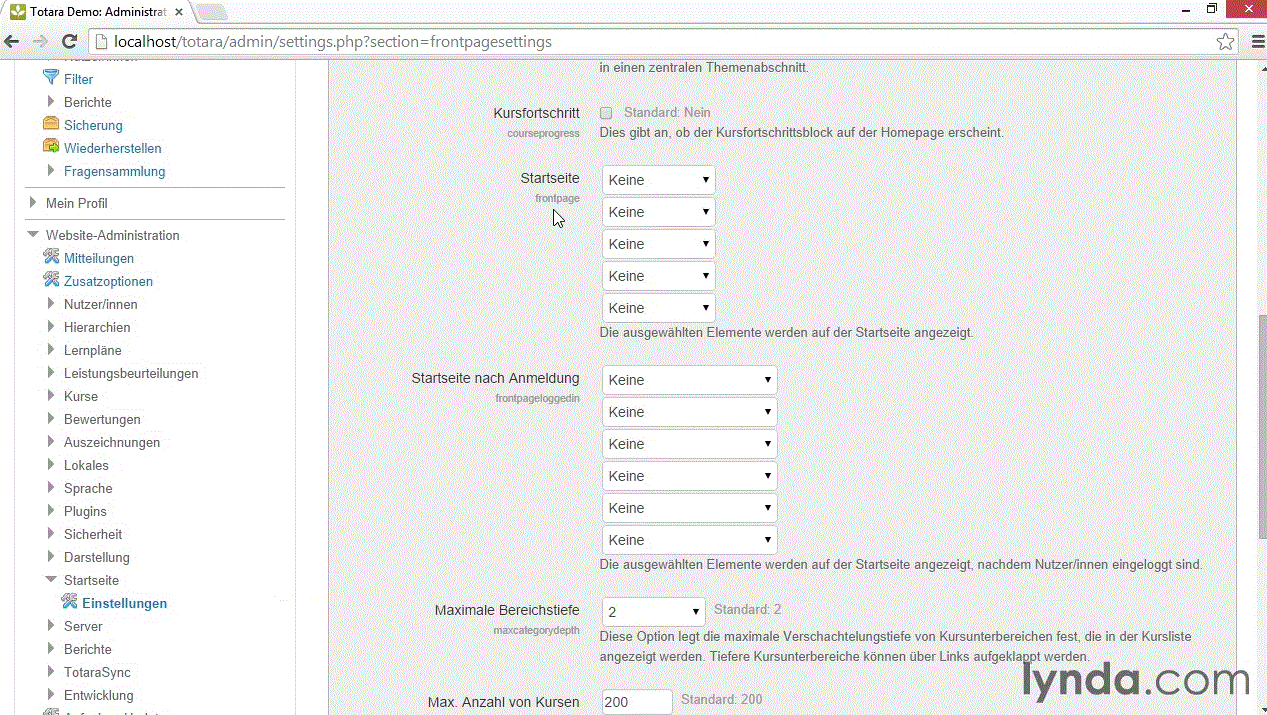
Task: Select Lokales in the admin tree
Action: [x=86, y=465]
